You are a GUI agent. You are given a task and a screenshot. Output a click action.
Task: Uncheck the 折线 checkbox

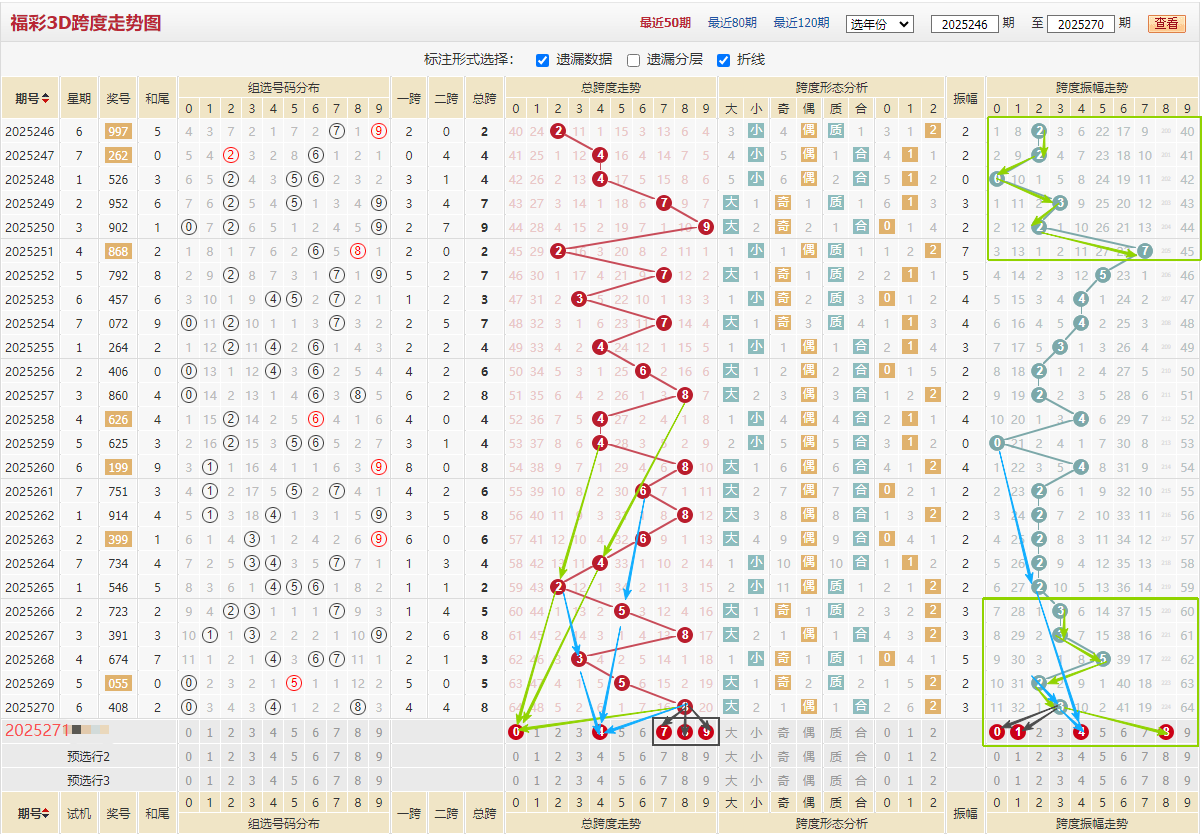click(723, 60)
